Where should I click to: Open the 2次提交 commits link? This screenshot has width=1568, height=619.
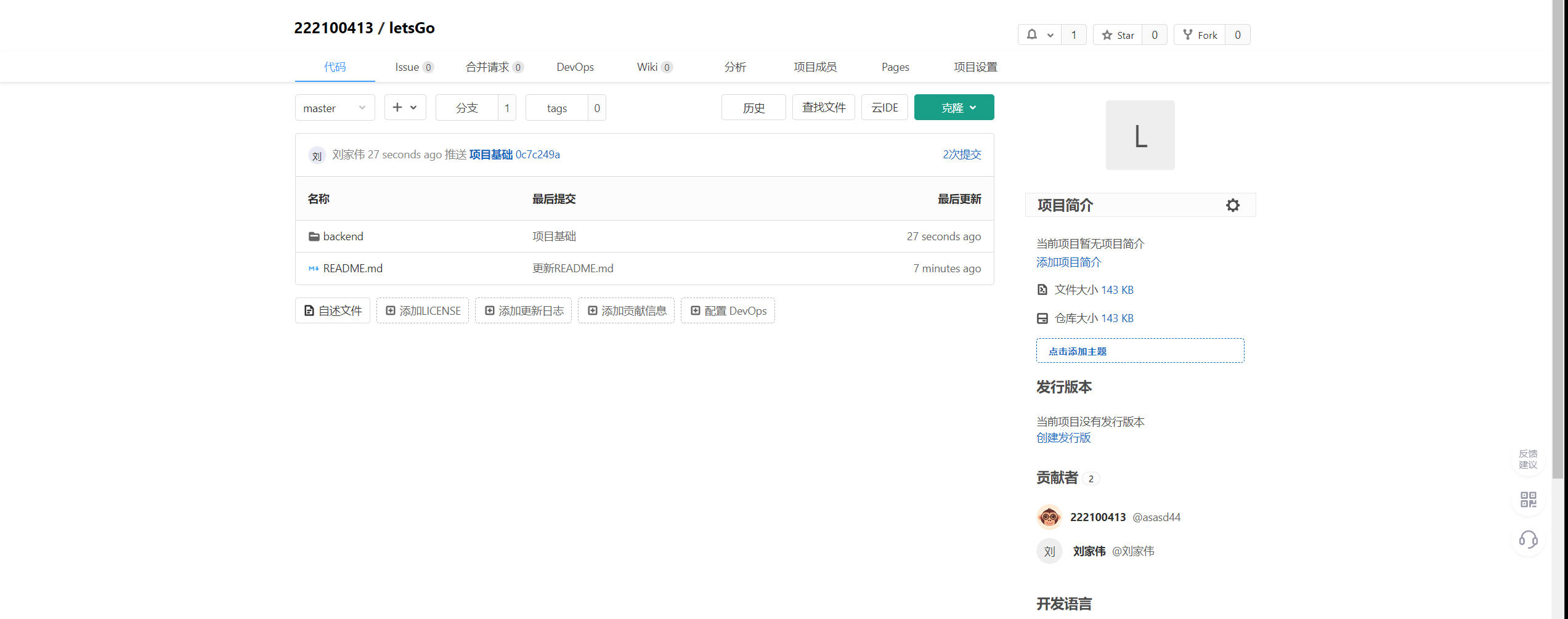pyautogui.click(x=961, y=155)
